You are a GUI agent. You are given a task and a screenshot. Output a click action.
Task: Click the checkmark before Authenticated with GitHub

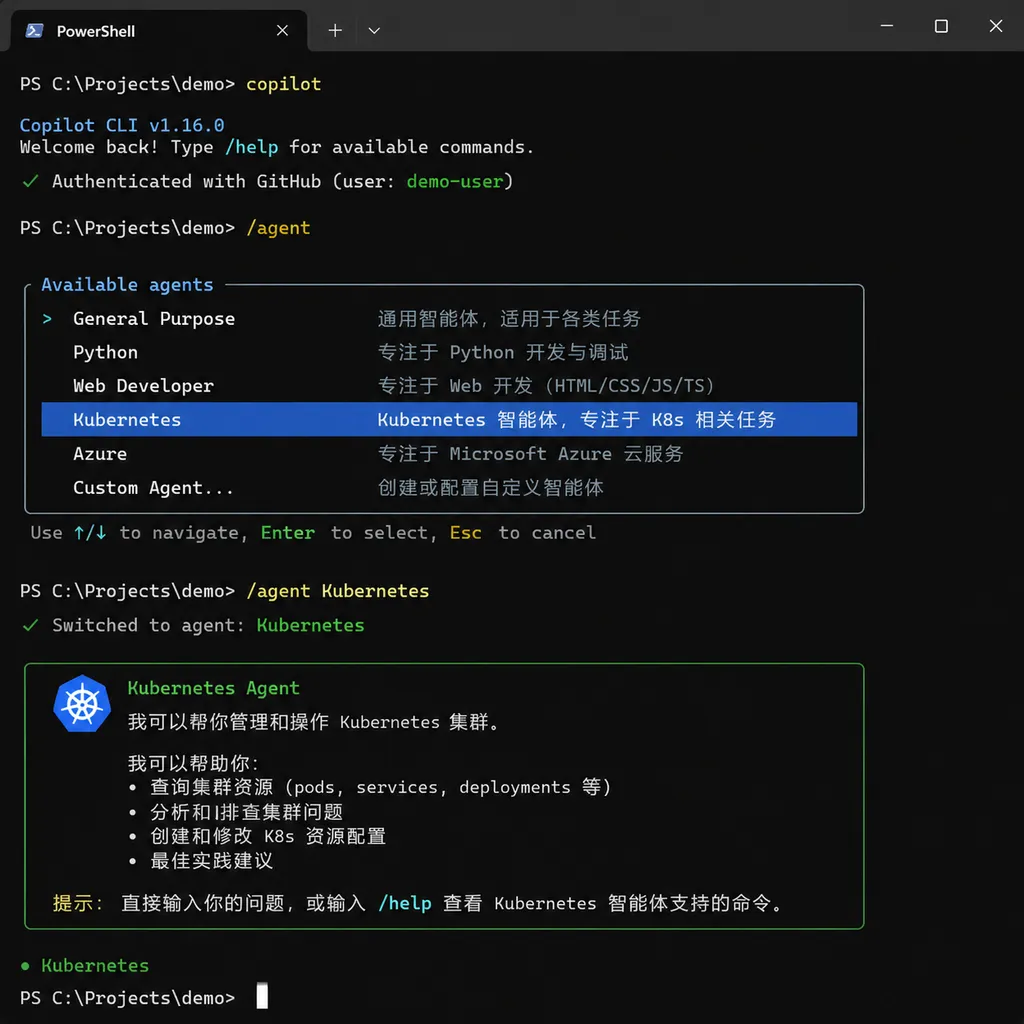[x=30, y=182]
